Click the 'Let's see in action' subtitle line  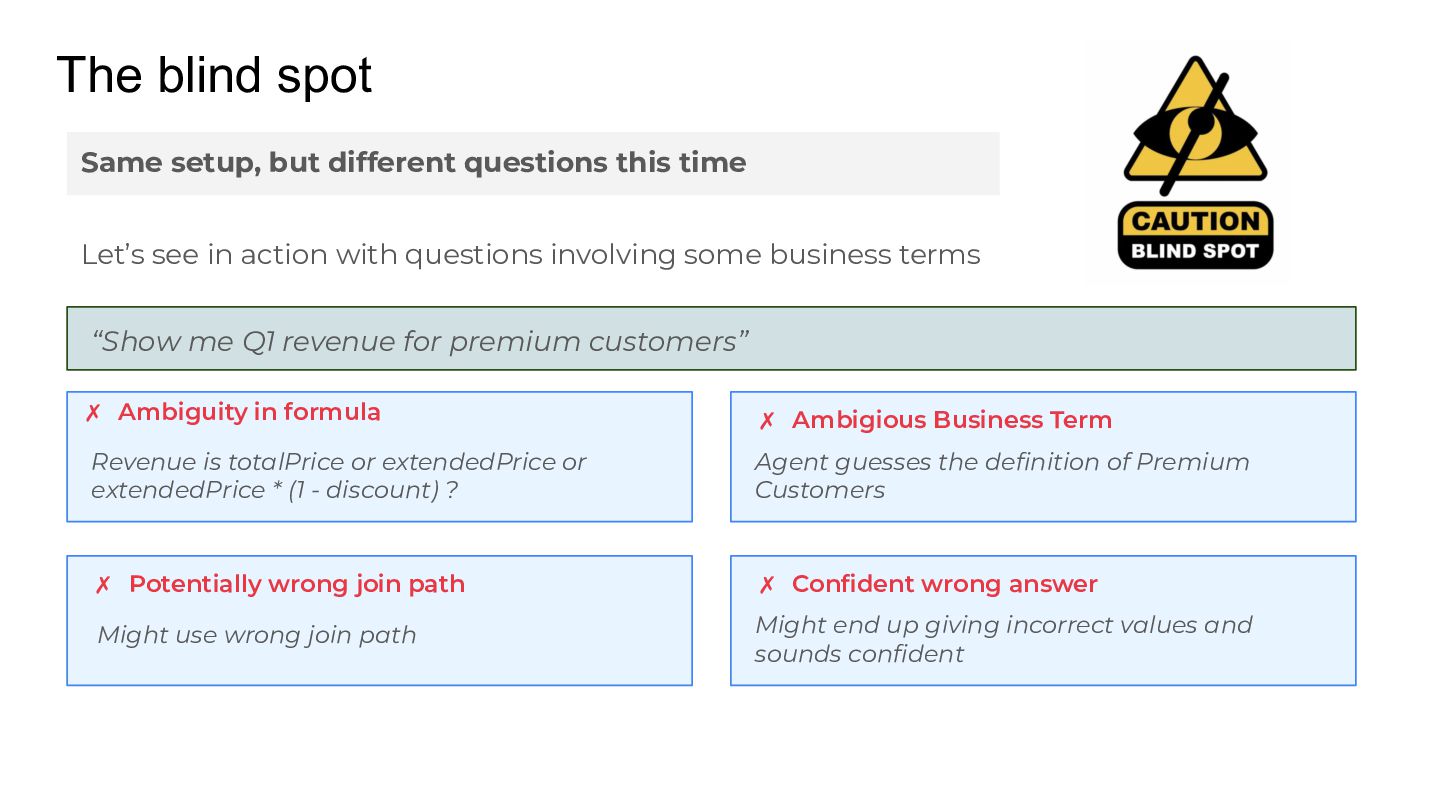click(530, 255)
